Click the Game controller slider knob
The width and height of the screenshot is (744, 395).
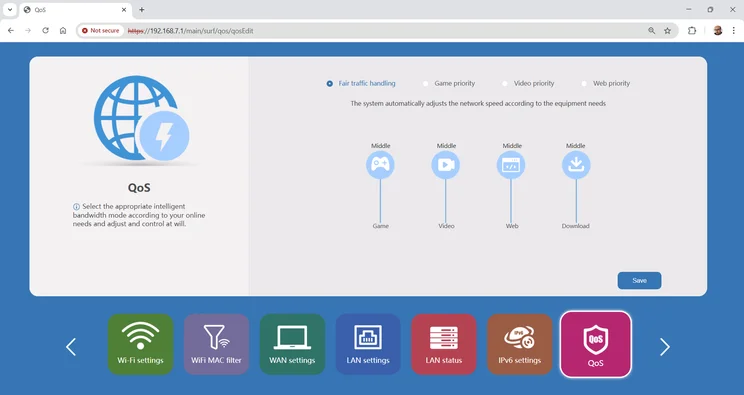coord(380,165)
